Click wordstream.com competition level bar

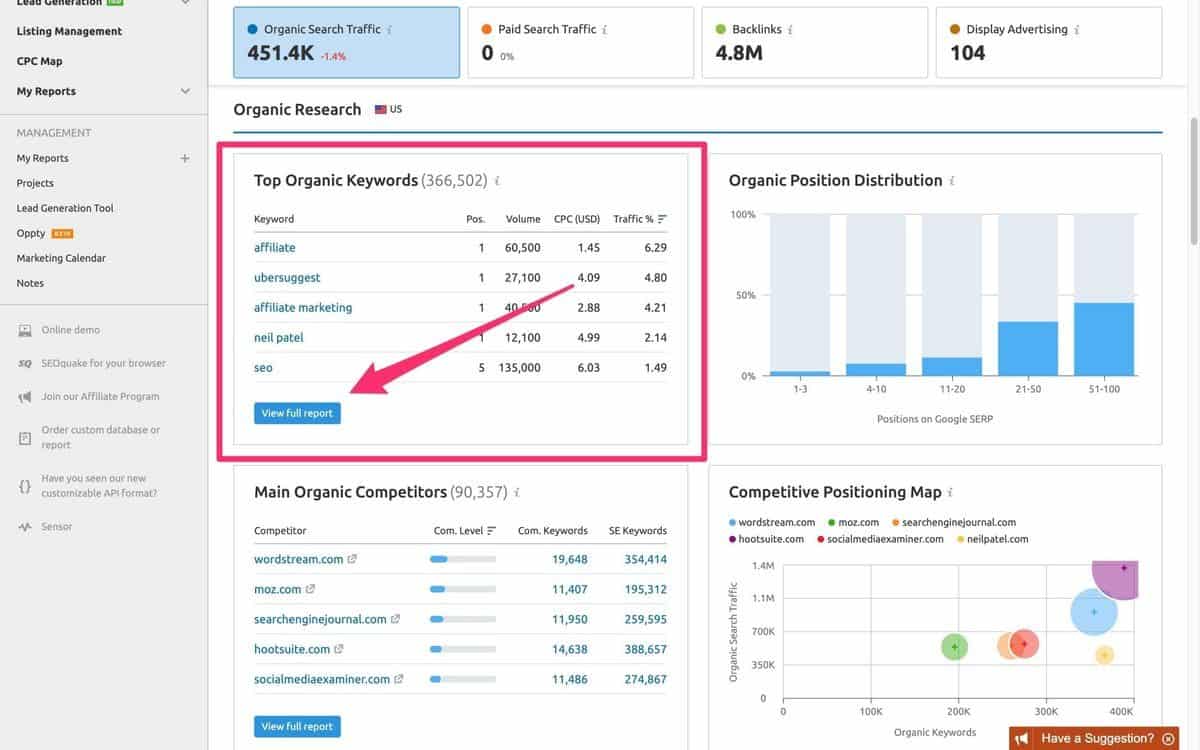[x=463, y=560]
